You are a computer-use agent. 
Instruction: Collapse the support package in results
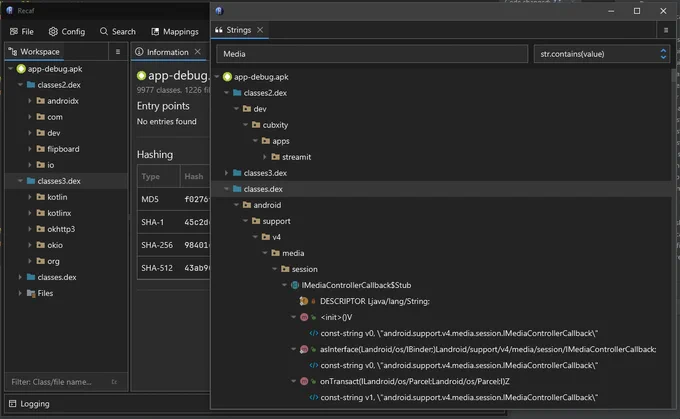coord(245,221)
